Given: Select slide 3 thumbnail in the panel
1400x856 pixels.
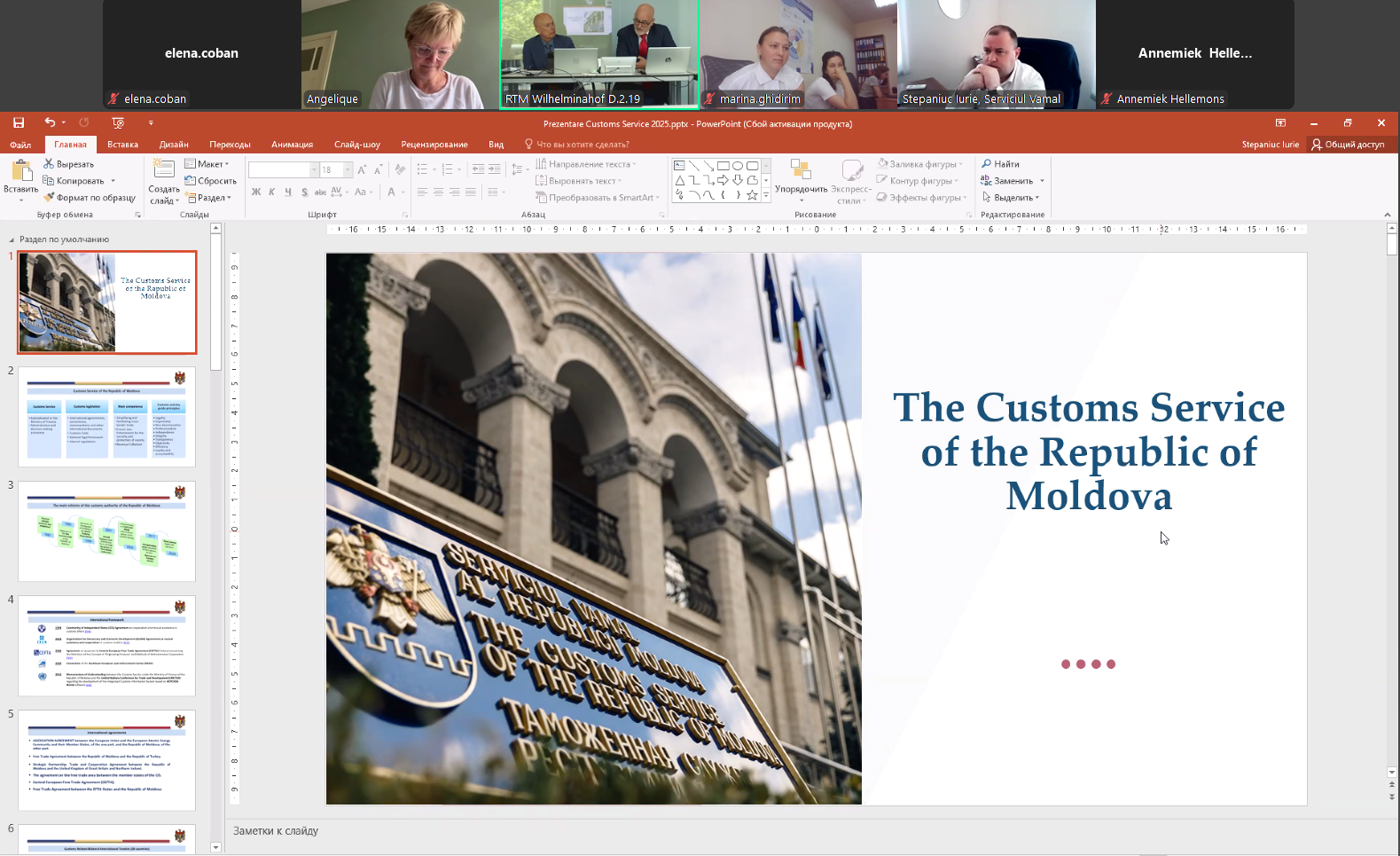Looking at the screenshot, I should [x=106, y=531].
